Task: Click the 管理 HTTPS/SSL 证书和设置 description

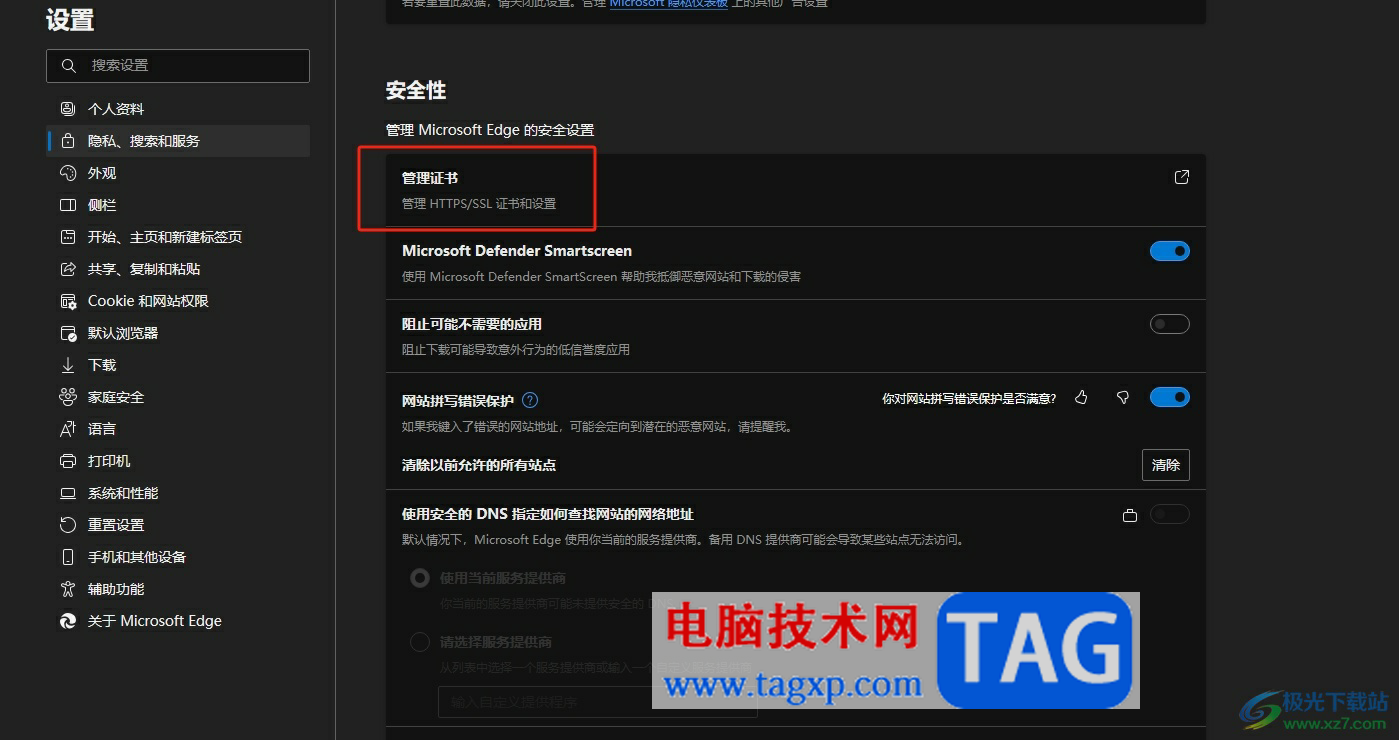Action: pyautogui.click(x=479, y=204)
